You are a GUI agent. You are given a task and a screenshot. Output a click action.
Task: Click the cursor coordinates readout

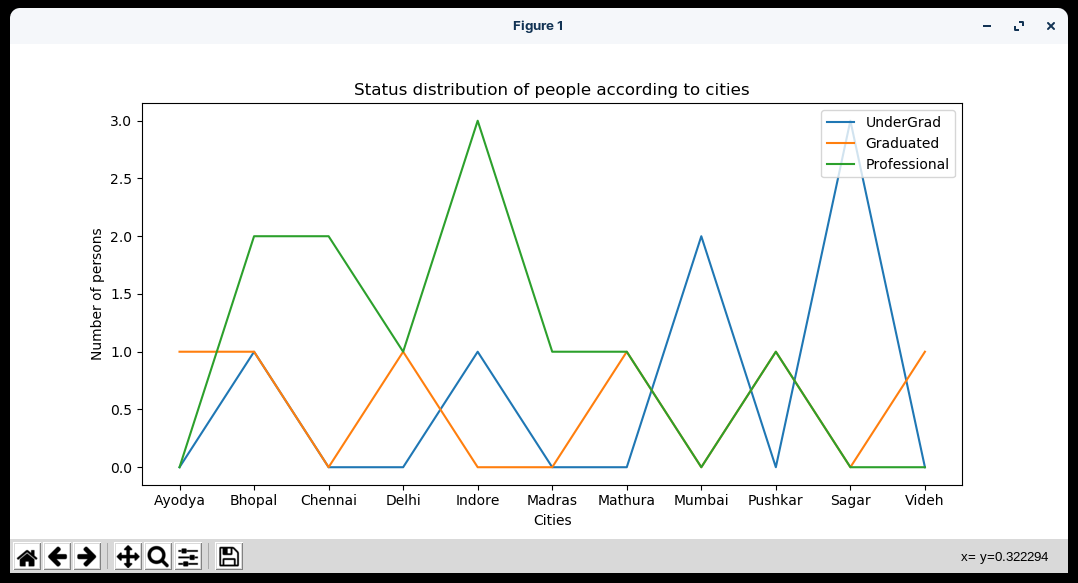click(x=1004, y=557)
